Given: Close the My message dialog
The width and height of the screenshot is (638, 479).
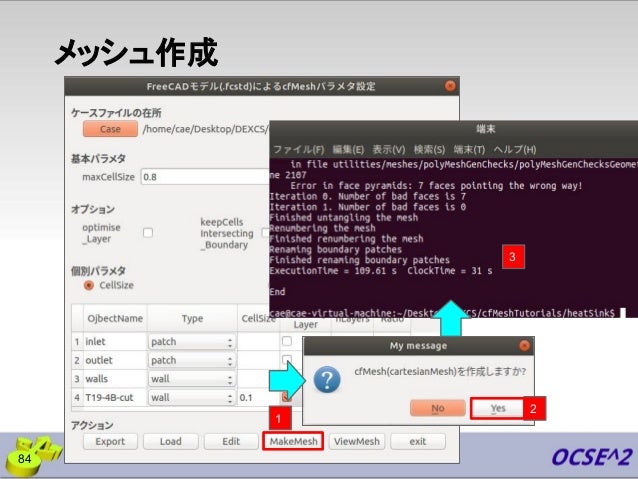Looking at the screenshot, I should pos(524,346).
